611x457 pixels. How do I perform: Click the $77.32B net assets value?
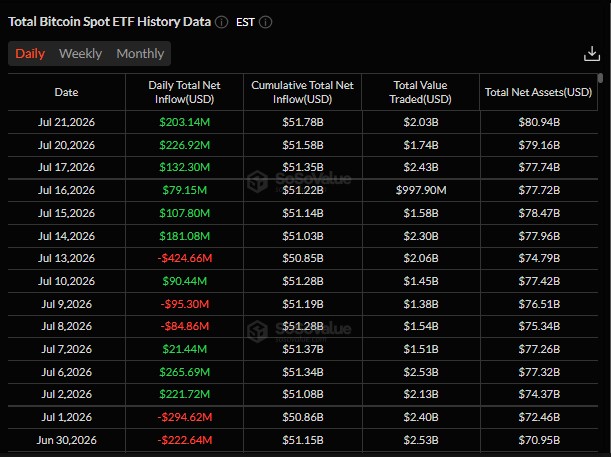point(539,372)
